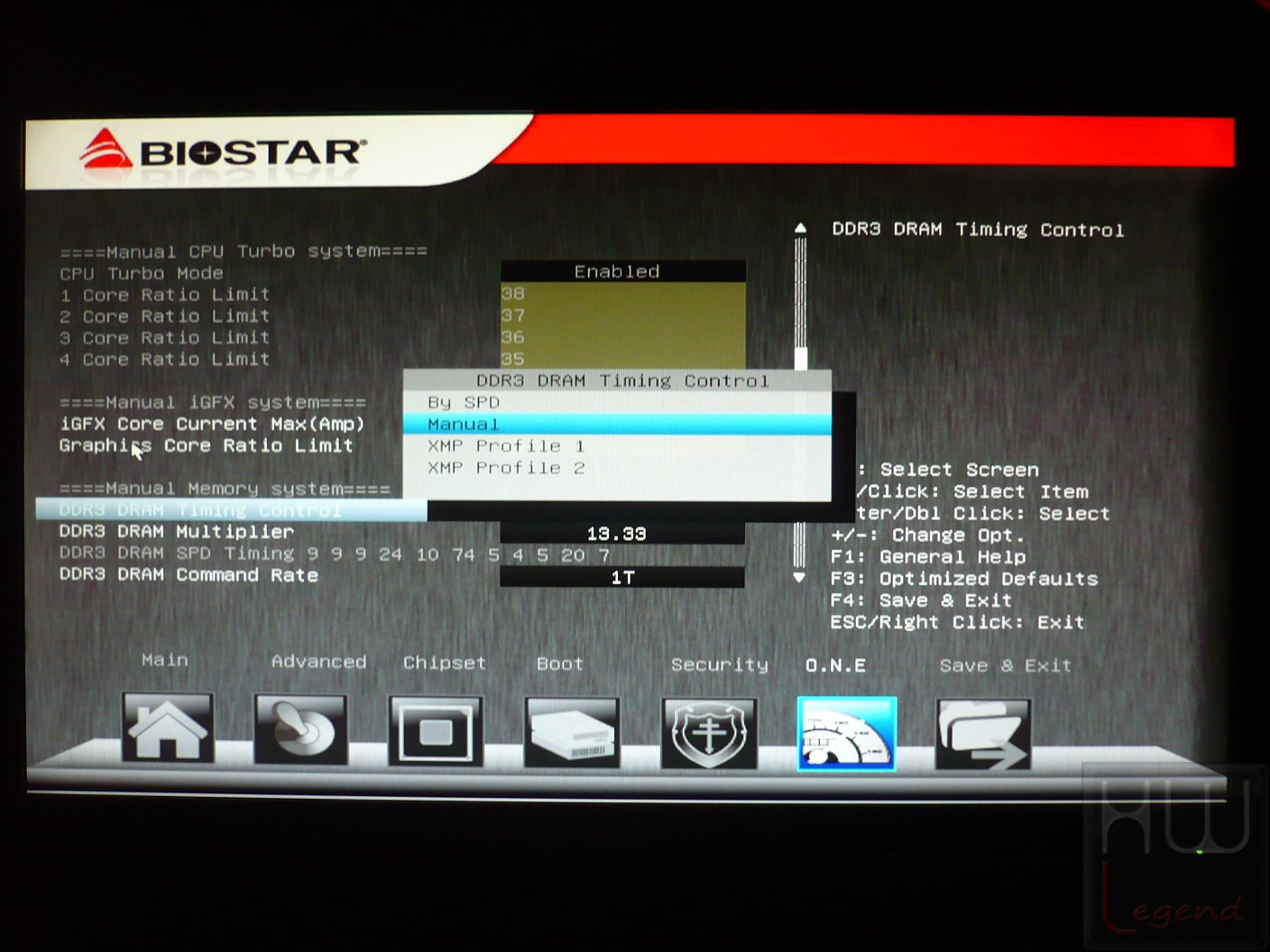Select highlighted DDR3 DRAM Timing Control row

click(x=231, y=510)
